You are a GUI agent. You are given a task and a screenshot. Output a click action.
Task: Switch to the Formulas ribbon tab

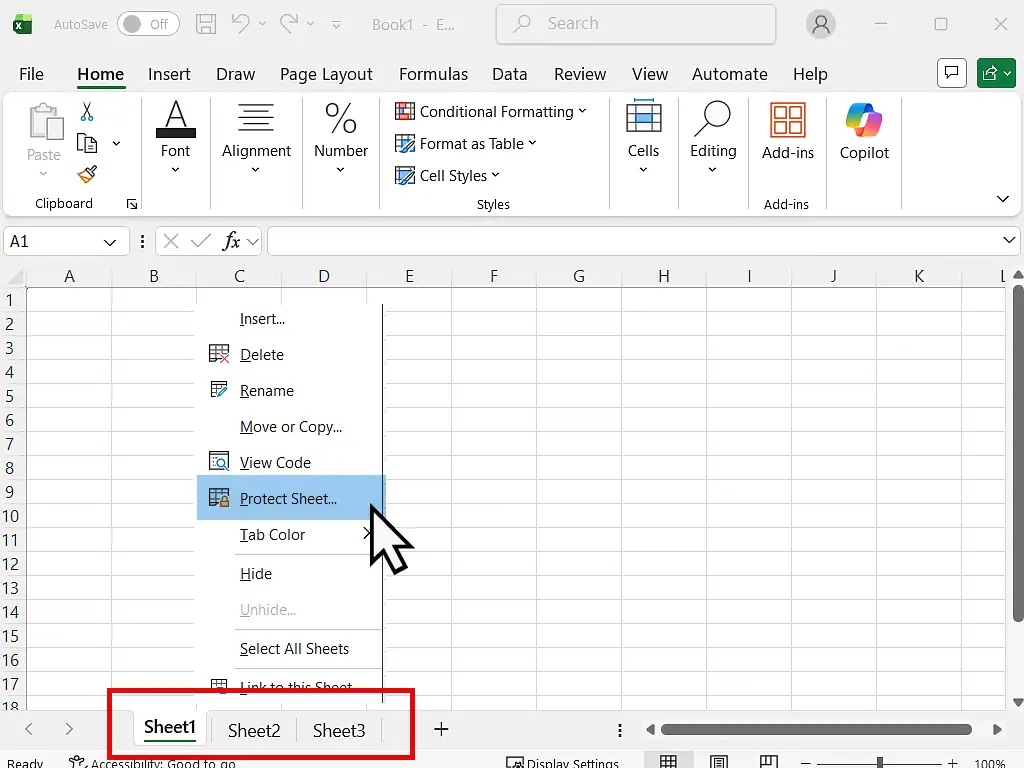click(x=433, y=73)
